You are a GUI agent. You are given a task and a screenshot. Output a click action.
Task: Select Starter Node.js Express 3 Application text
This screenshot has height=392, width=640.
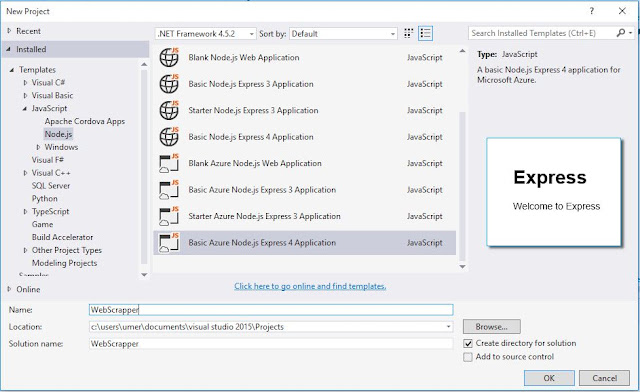tap(253, 110)
